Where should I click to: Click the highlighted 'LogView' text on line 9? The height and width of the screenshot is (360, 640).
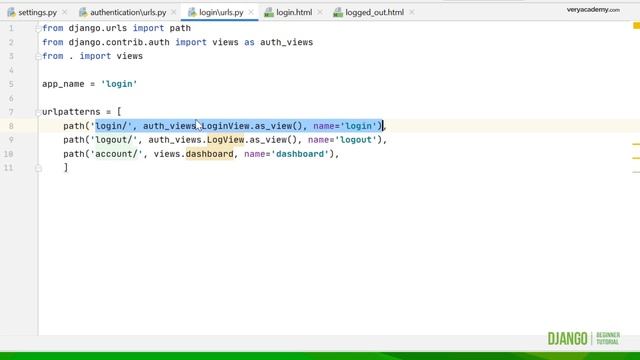point(225,140)
